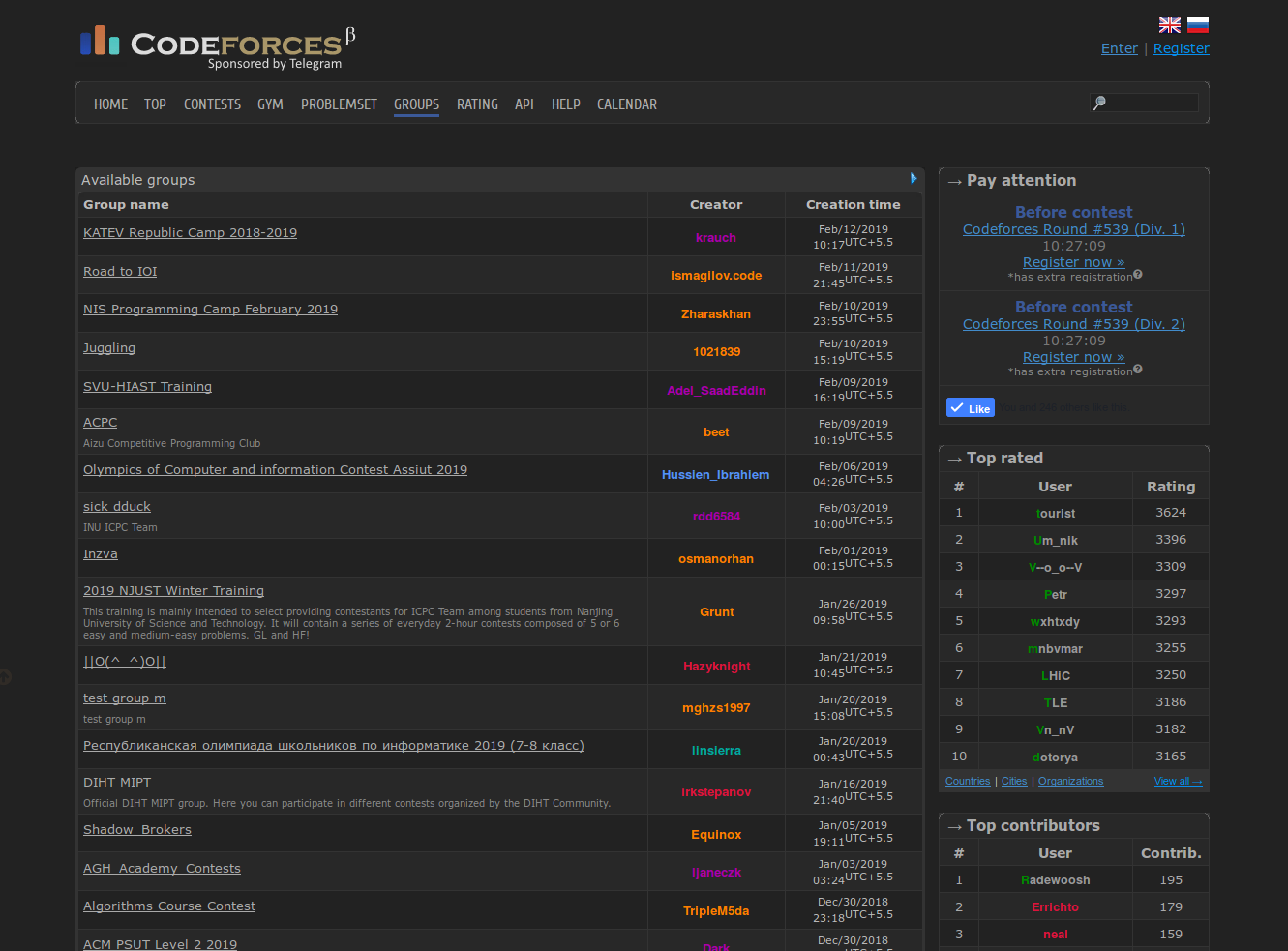Viewport: 1288px width, 951px height.
Task: Click the Div. 2 info question mark icon
Action: coord(1138,369)
